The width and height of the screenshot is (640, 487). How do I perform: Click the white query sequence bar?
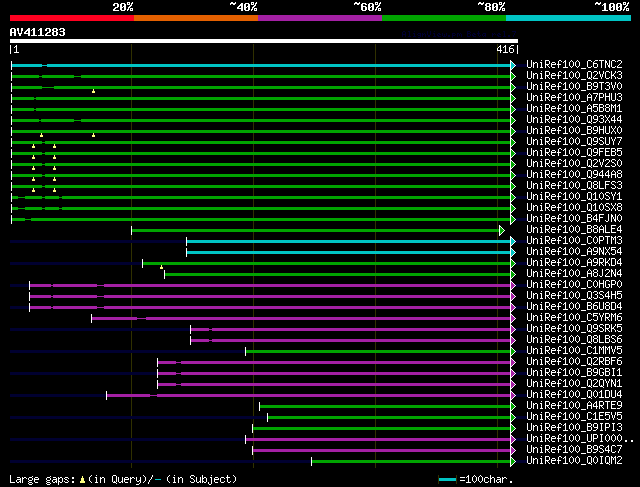click(x=264, y=41)
